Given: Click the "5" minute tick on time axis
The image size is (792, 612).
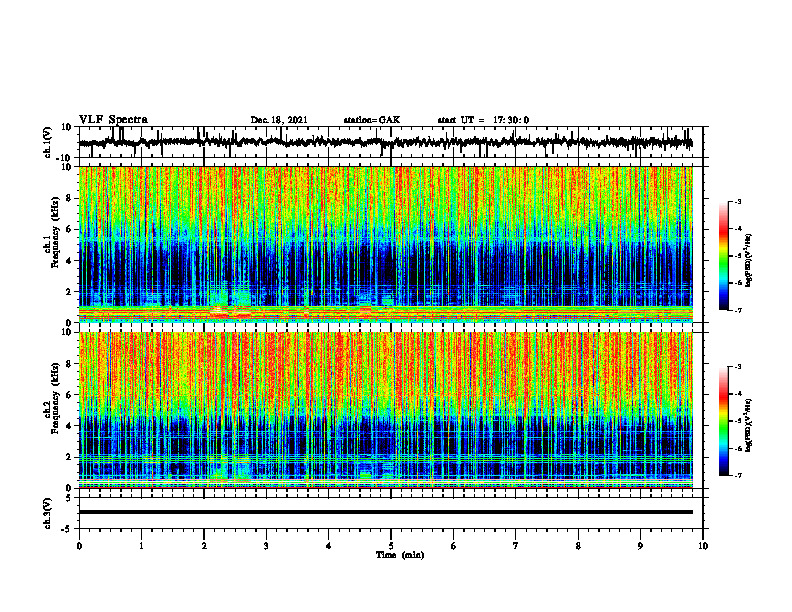Looking at the screenshot, I should click(x=391, y=546).
